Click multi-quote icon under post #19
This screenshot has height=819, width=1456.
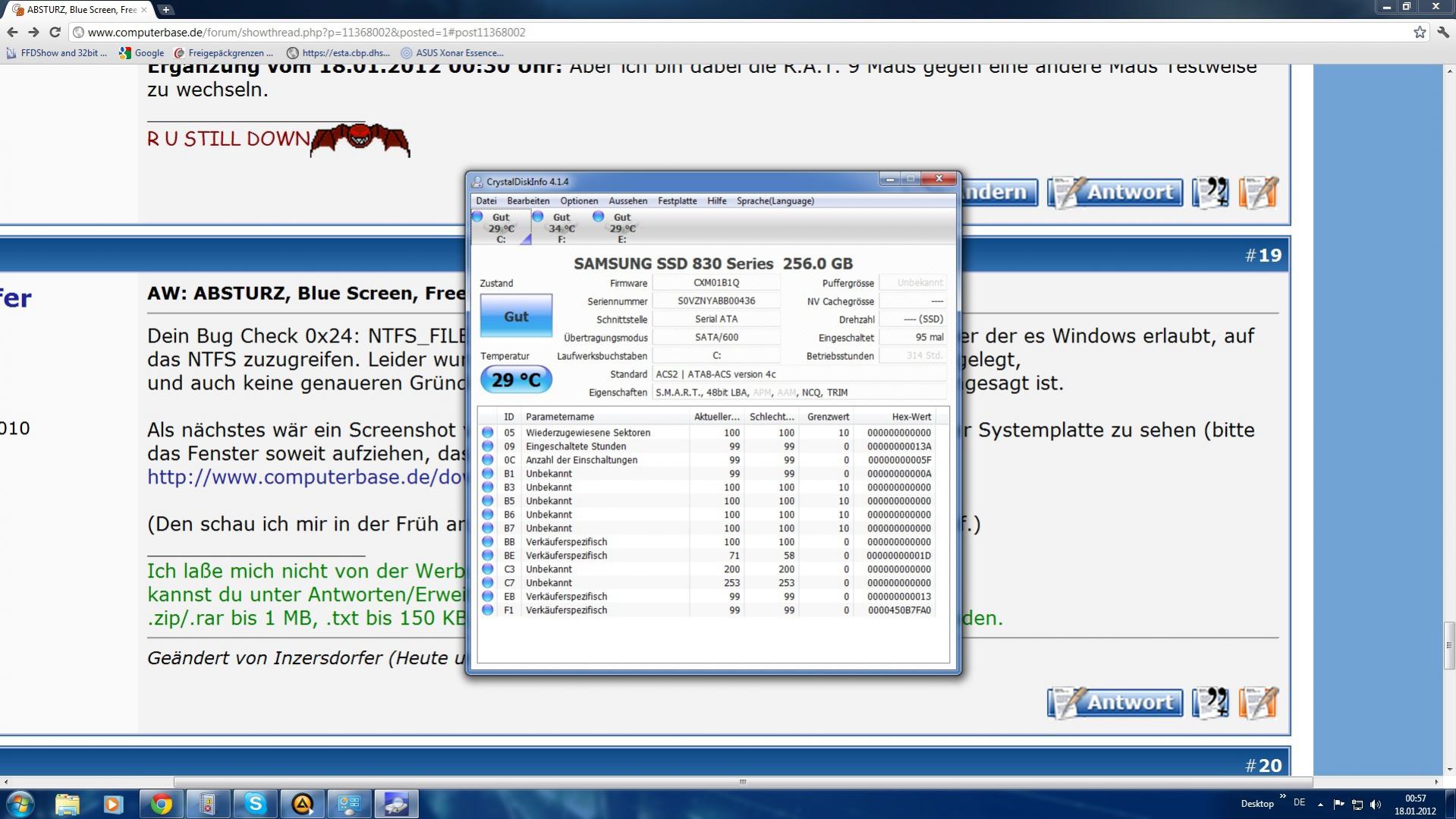point(1210,703)
